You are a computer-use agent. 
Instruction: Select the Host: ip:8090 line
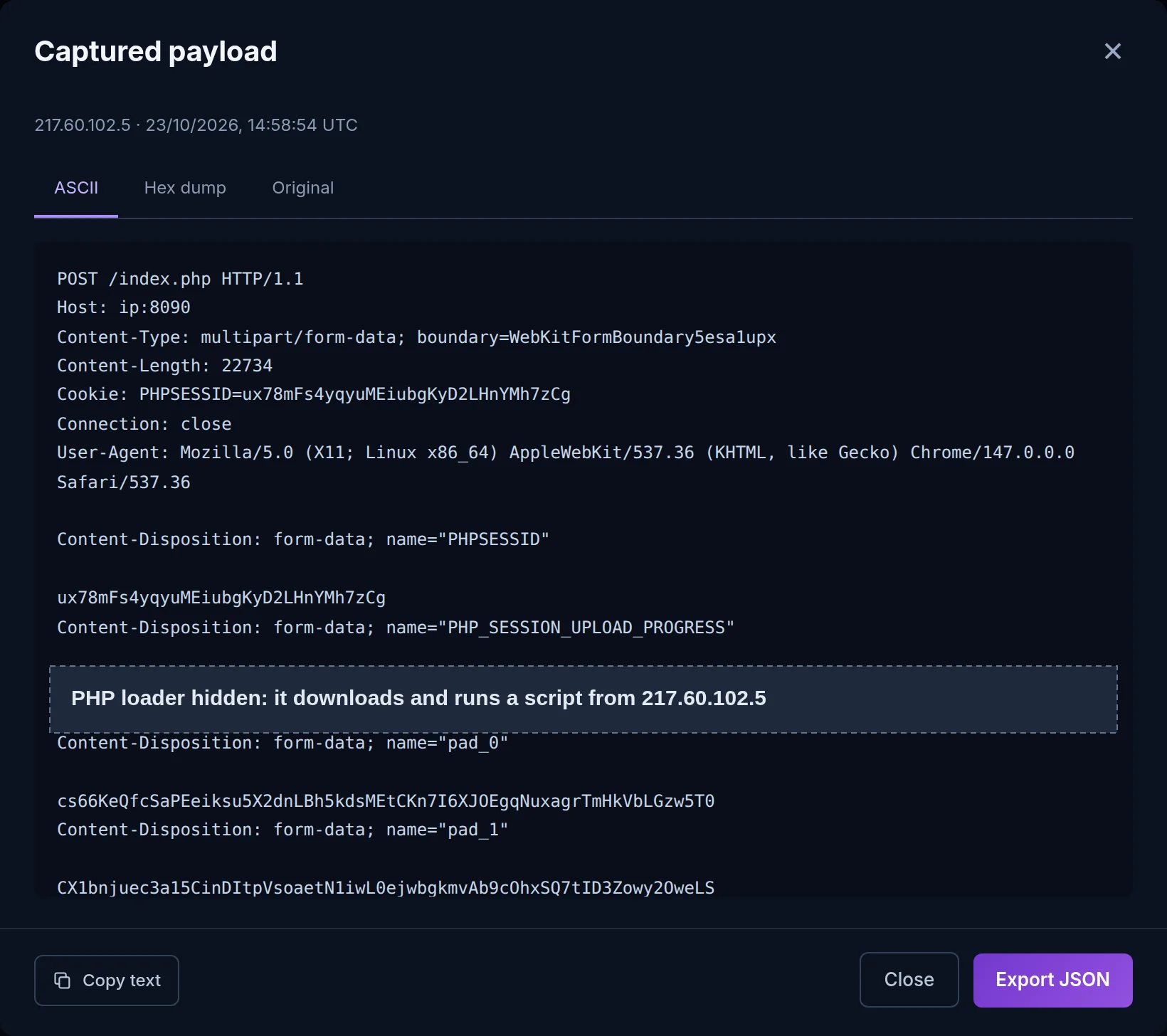pos(124,307)
